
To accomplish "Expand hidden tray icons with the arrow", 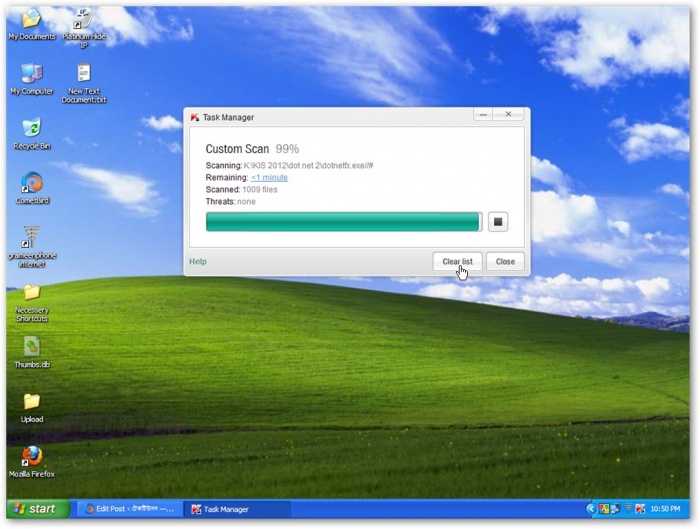I will click(591, 508).
